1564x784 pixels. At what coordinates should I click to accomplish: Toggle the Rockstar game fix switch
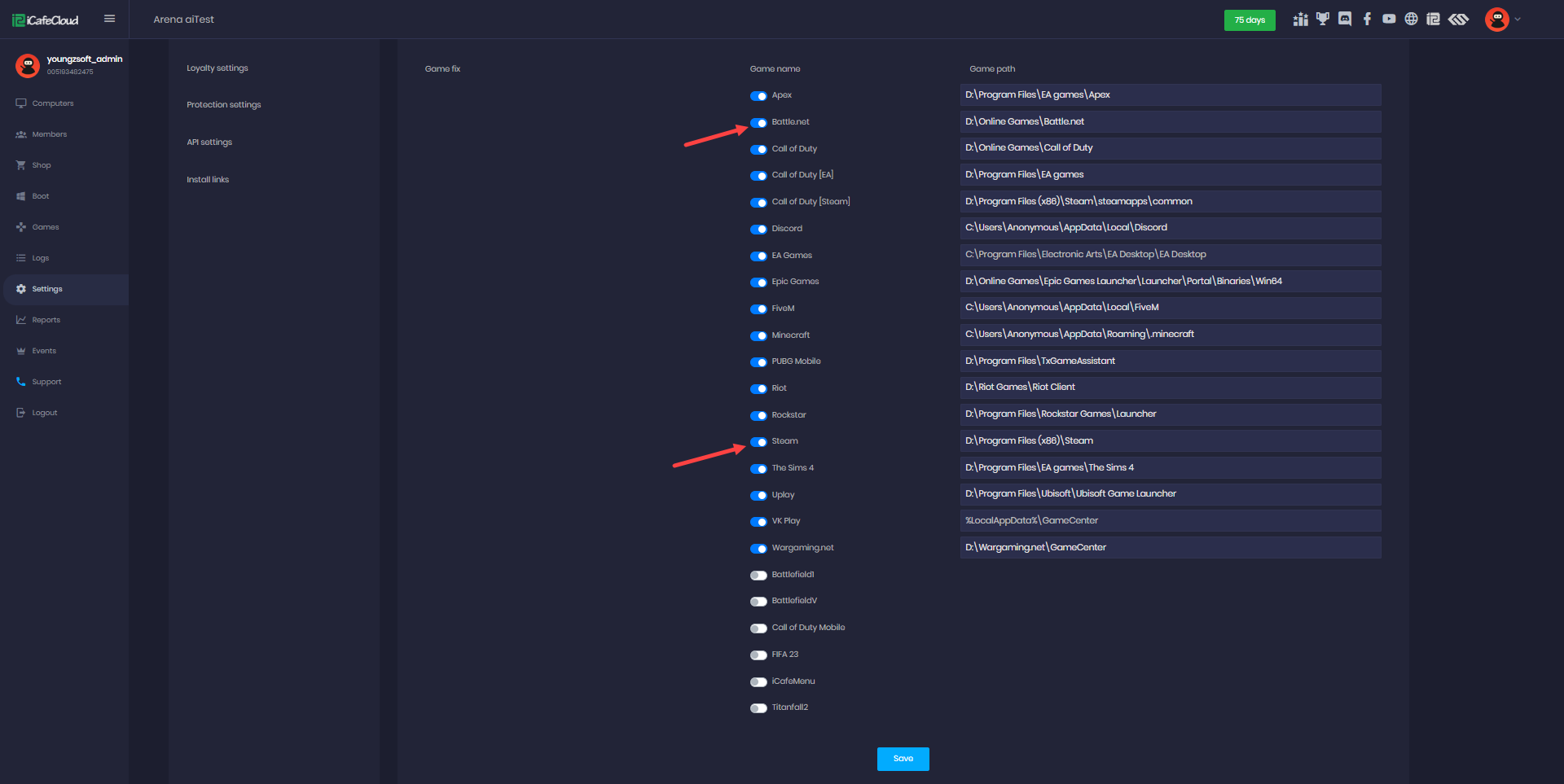(x=758, y=416)
